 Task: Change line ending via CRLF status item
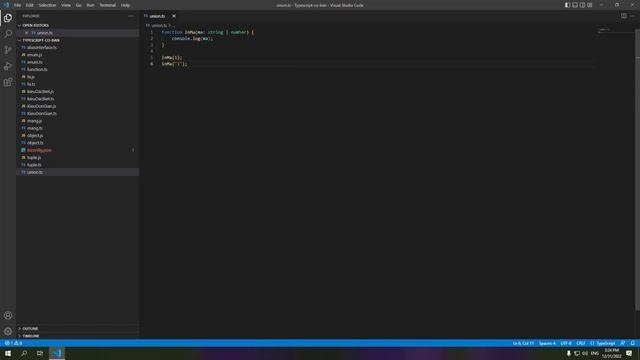point(580,343)
